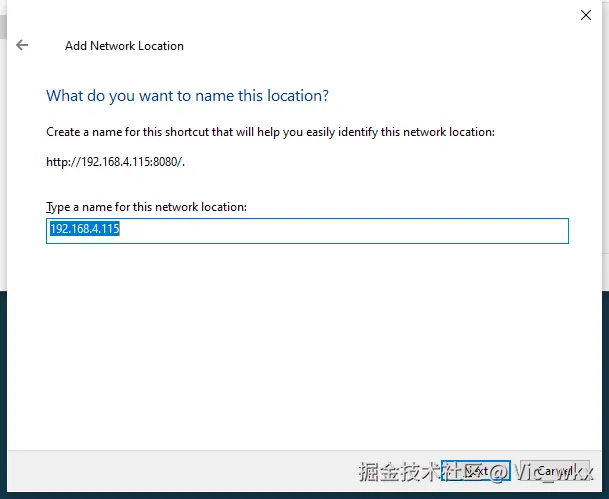Click the 'Create a name for this shortcut' description

pos(270,132)
